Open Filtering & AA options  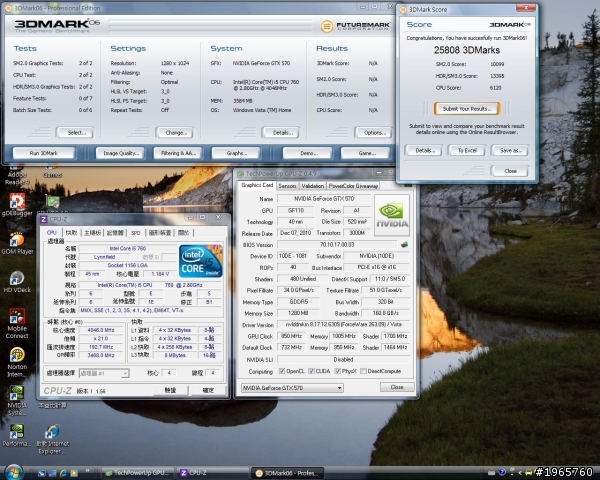(178, 153)
